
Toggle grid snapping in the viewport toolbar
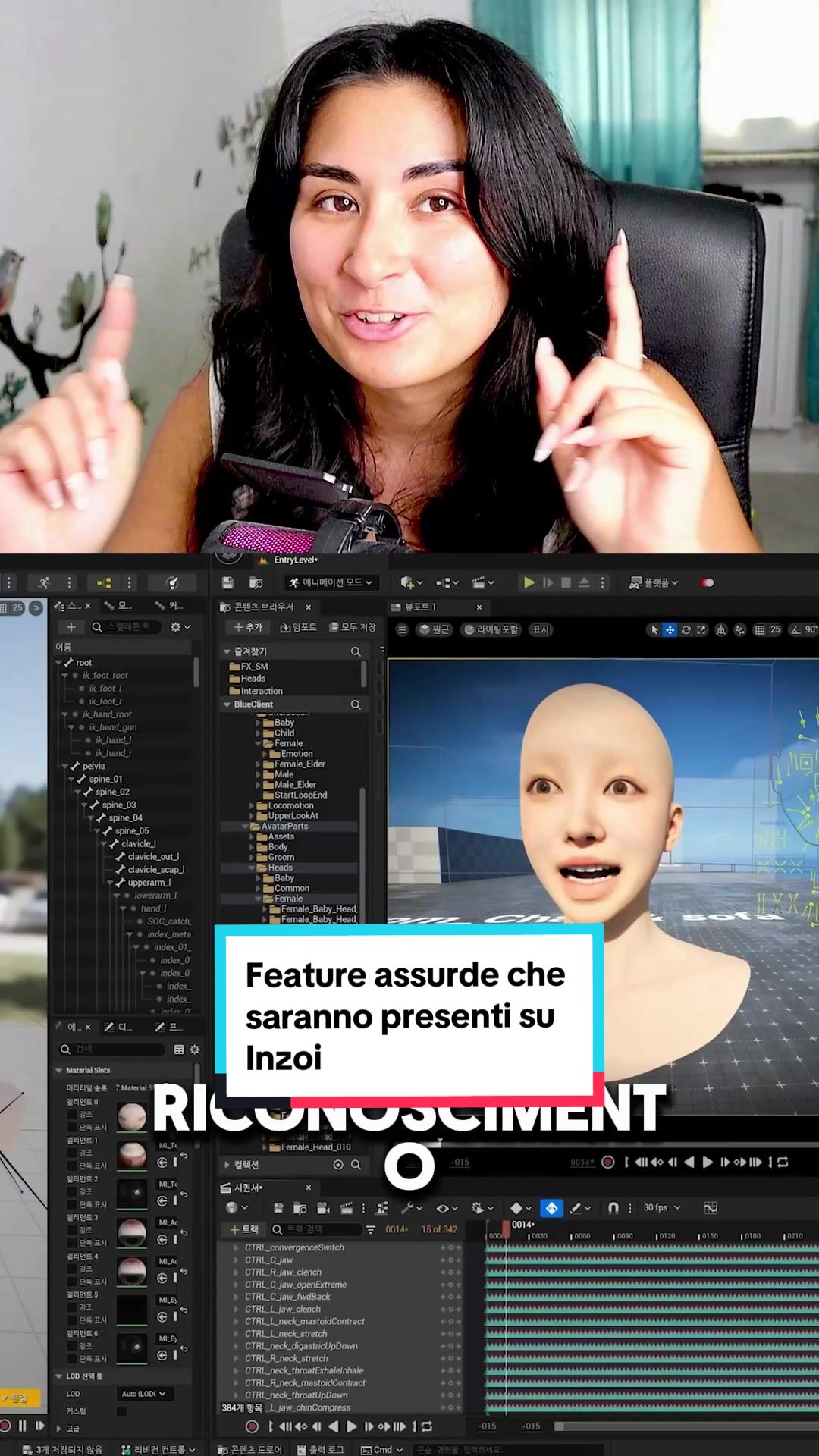point(760,629)
